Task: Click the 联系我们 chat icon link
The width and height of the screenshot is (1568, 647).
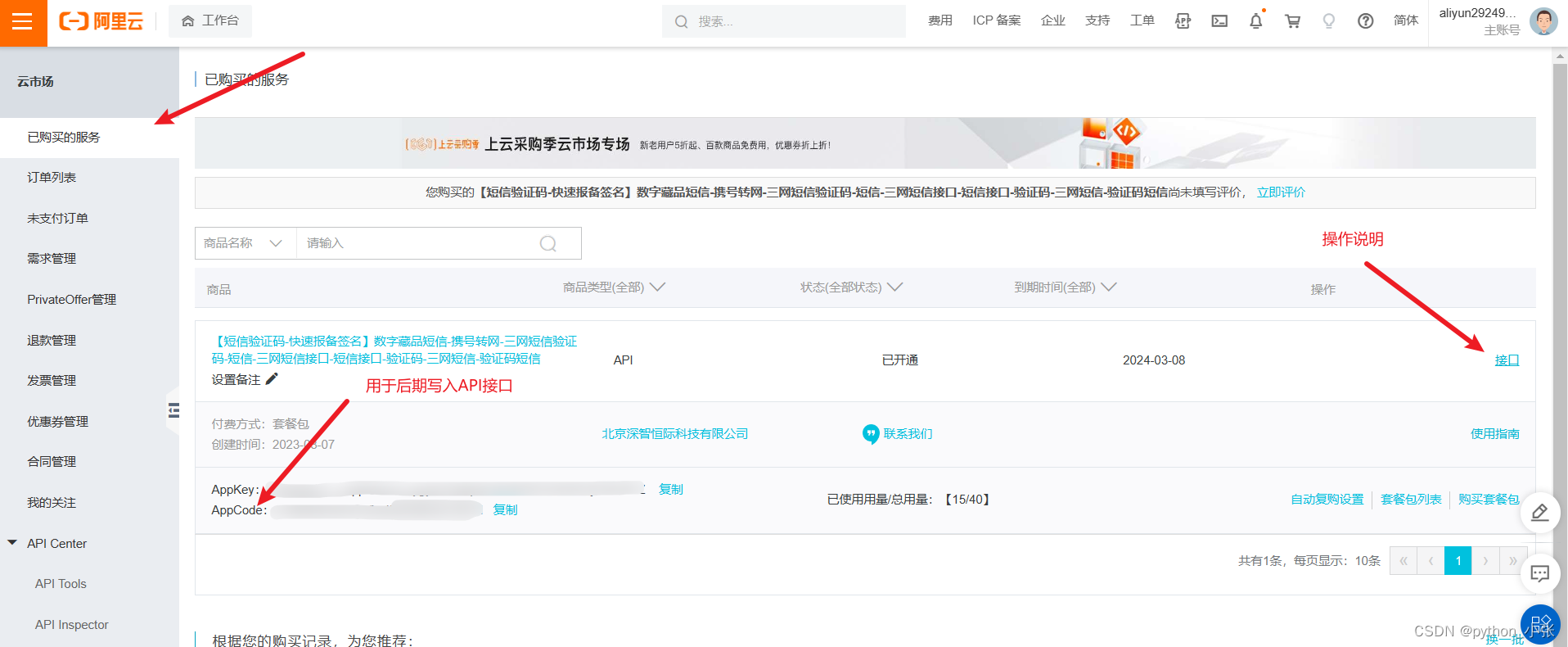Action: pyautogui.click(x=898, y=433)
